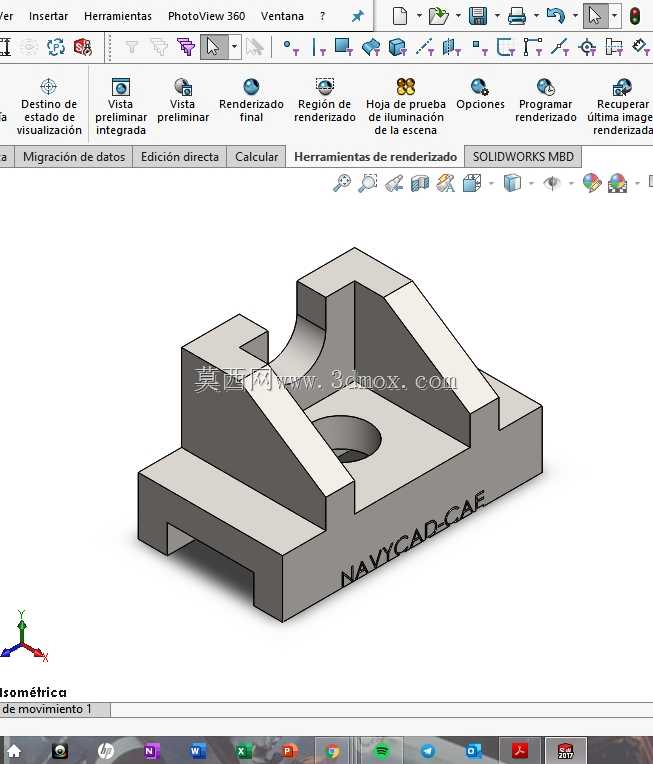Switch to Edición directa tab
The width and height of the screenshot is (653, 764).
pyautogui.click(x=180, y=157)
